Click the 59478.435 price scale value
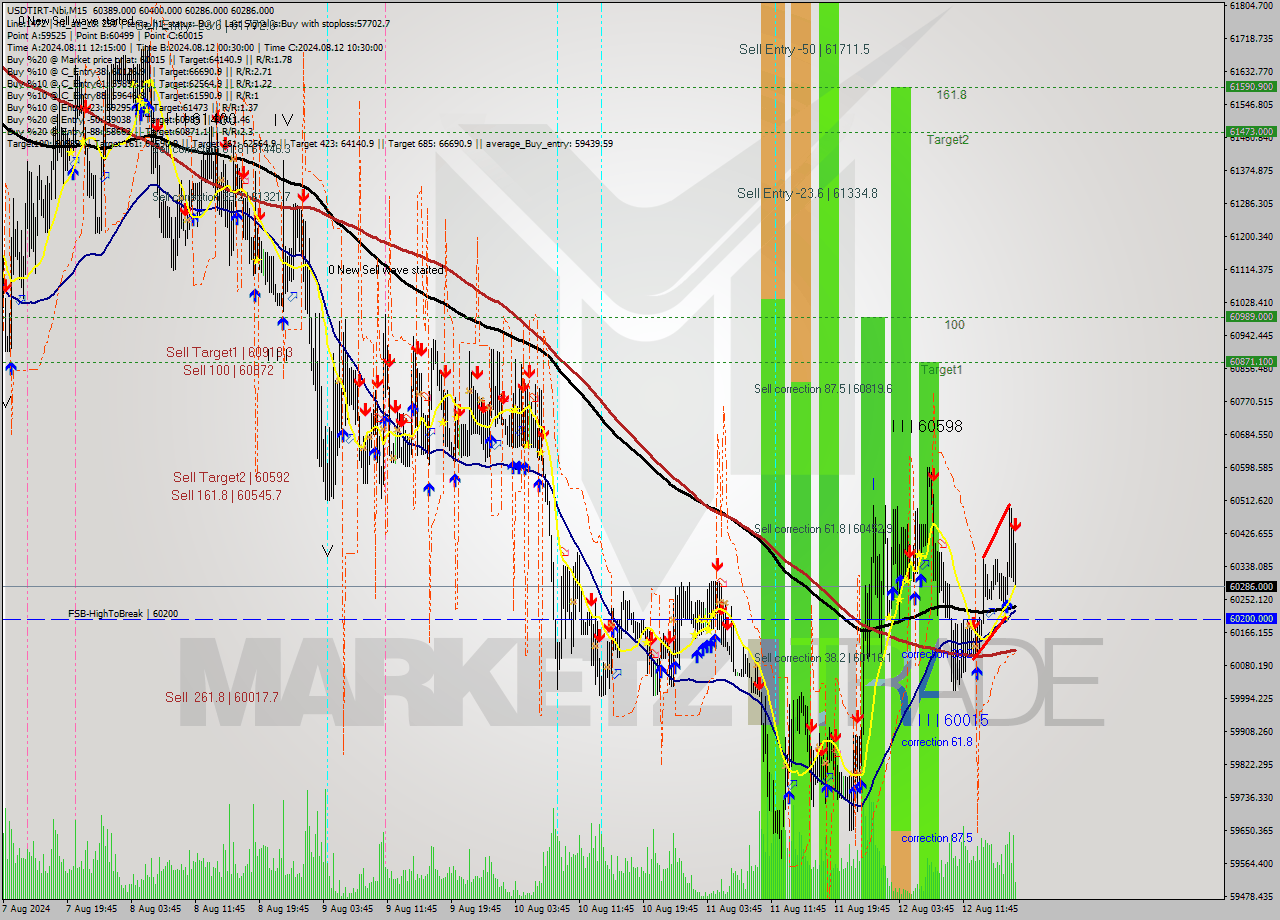Screen dimensions: 1280x920 coord(1251,896)
